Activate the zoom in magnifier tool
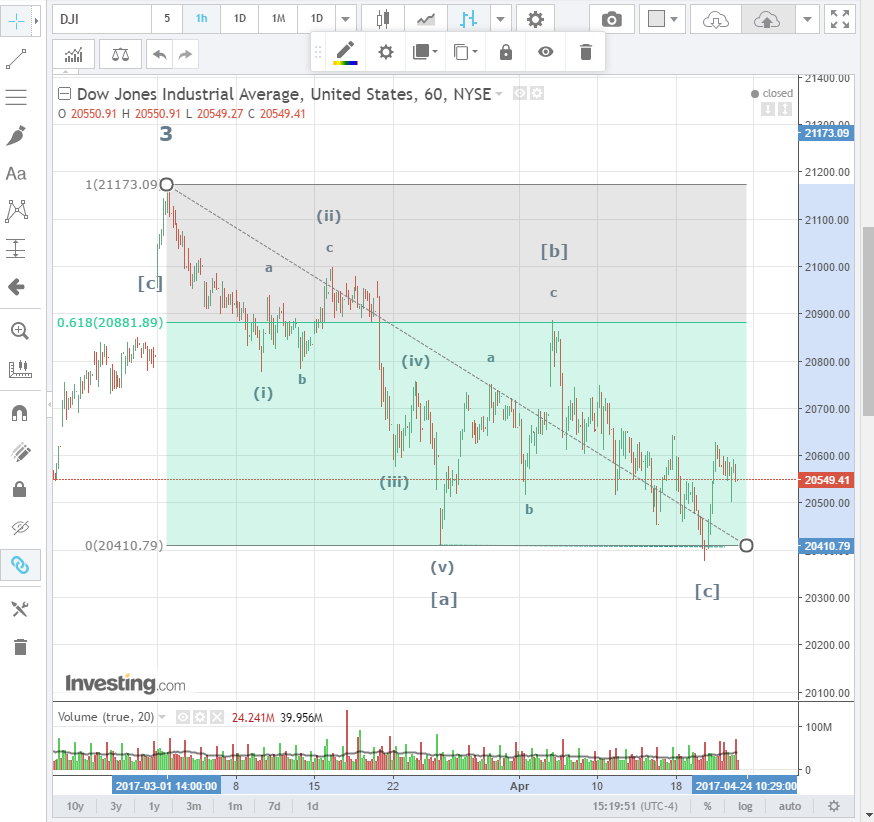The image size is (874, 822). click(20, 330)
